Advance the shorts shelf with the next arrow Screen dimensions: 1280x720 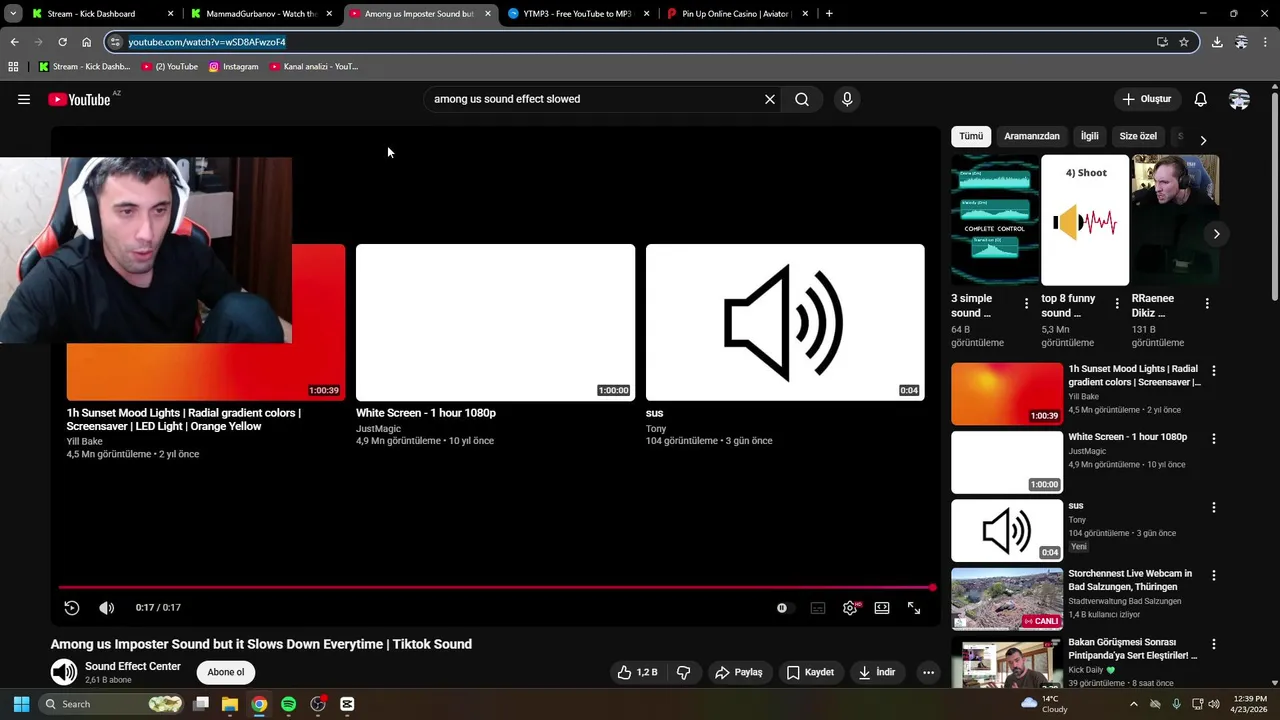[x=1216, y=234]
